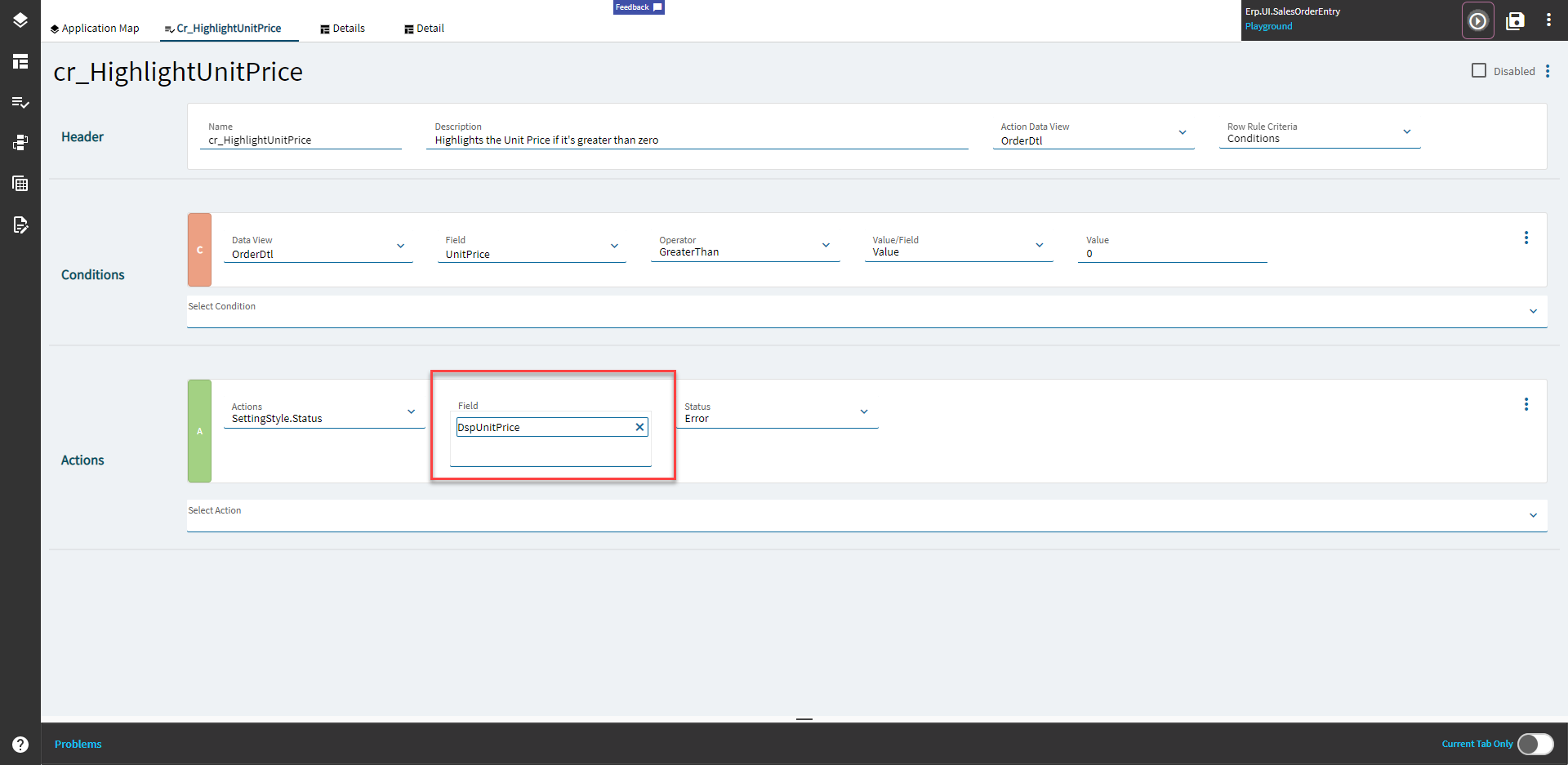Screen dimensions: 1568x765
Task: Click the Help question mark icon
Action: (x=20, y=744)
